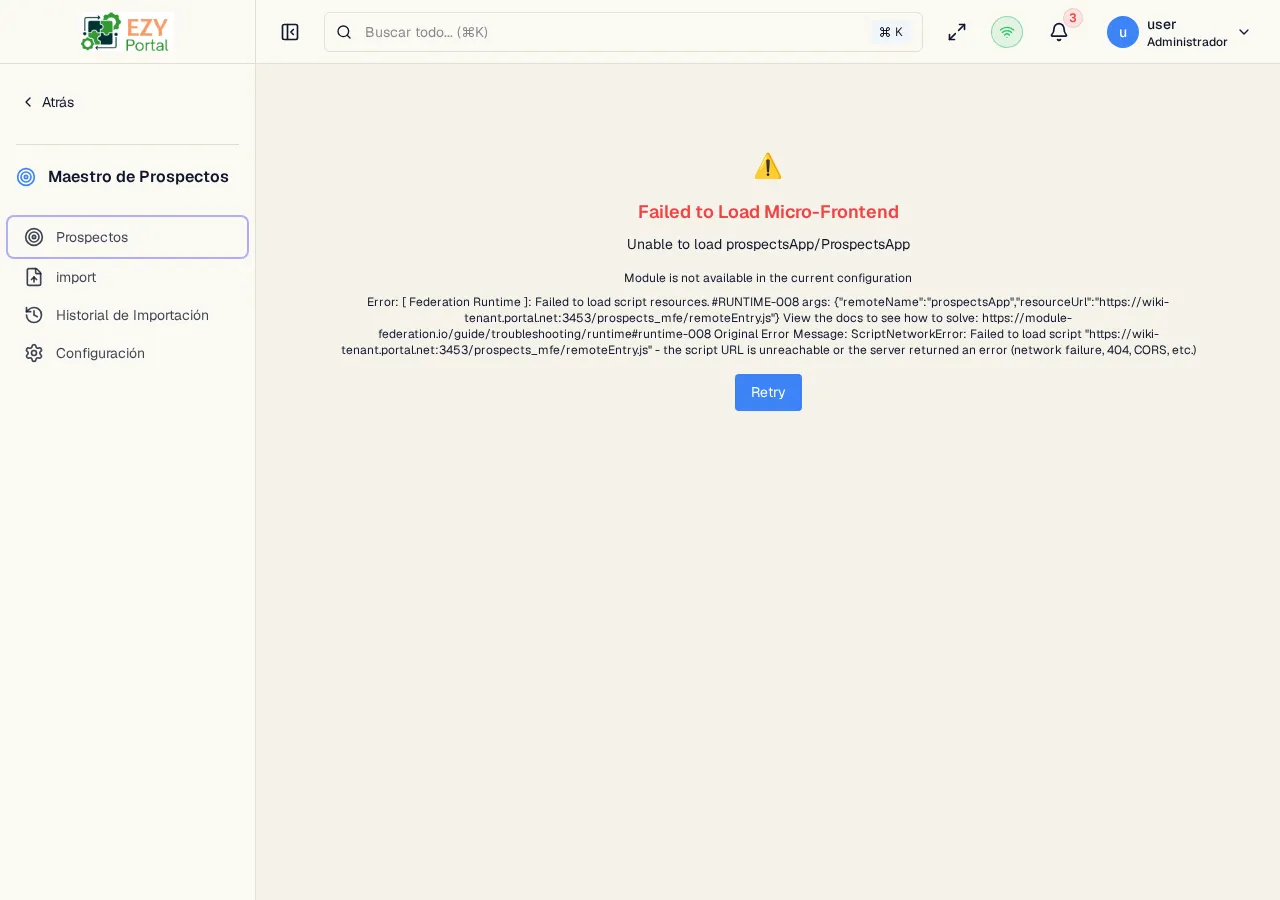Click the Administrador role label
The width and height of the screenshot is (1280, 900).
click(x=1187, y=42)
